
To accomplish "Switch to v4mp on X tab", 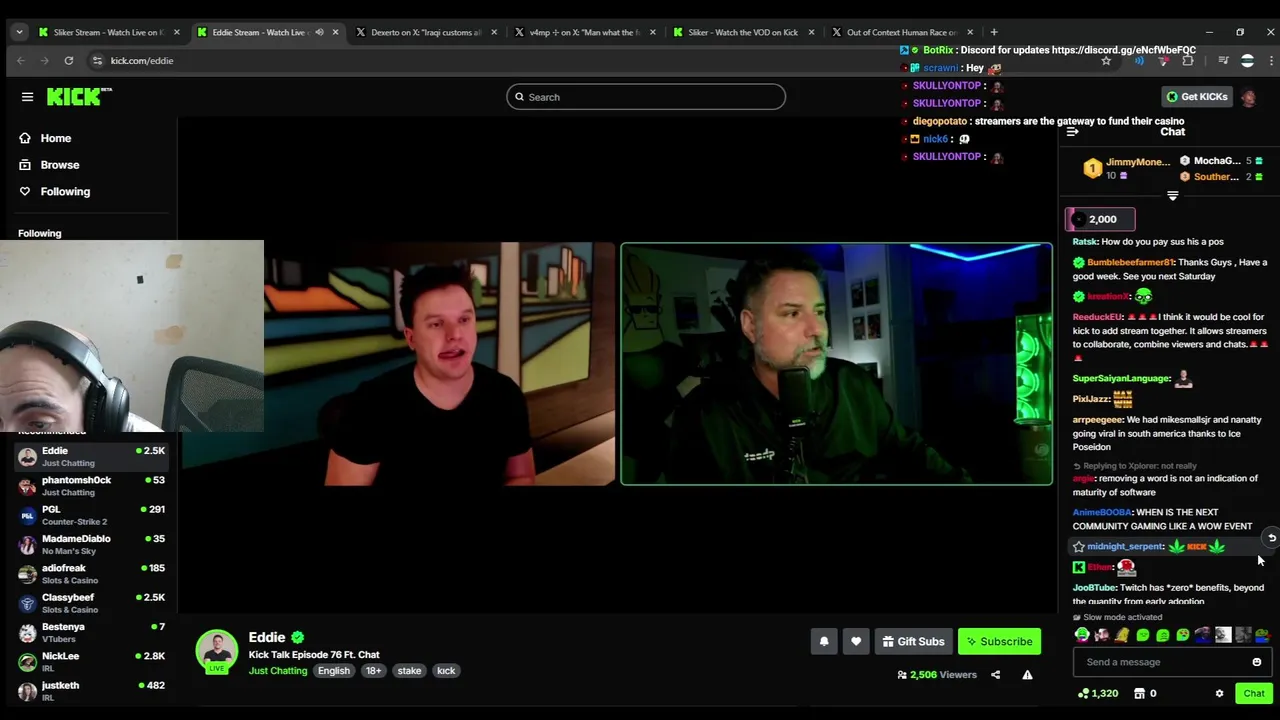I will 584,32.
